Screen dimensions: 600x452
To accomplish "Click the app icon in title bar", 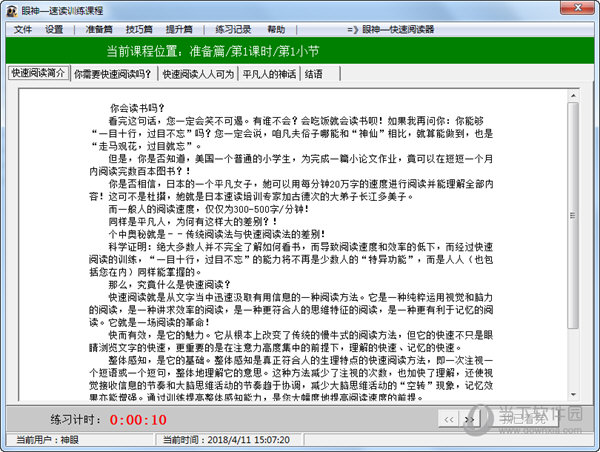I will tap(12, 11).
